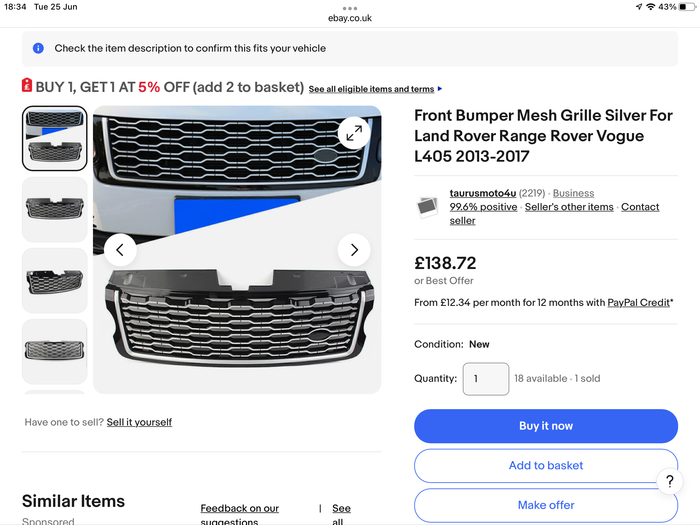The height and width of the screenshot is (525, 700).
Task: Show the previous product image
Action: [x=120, y=250]
